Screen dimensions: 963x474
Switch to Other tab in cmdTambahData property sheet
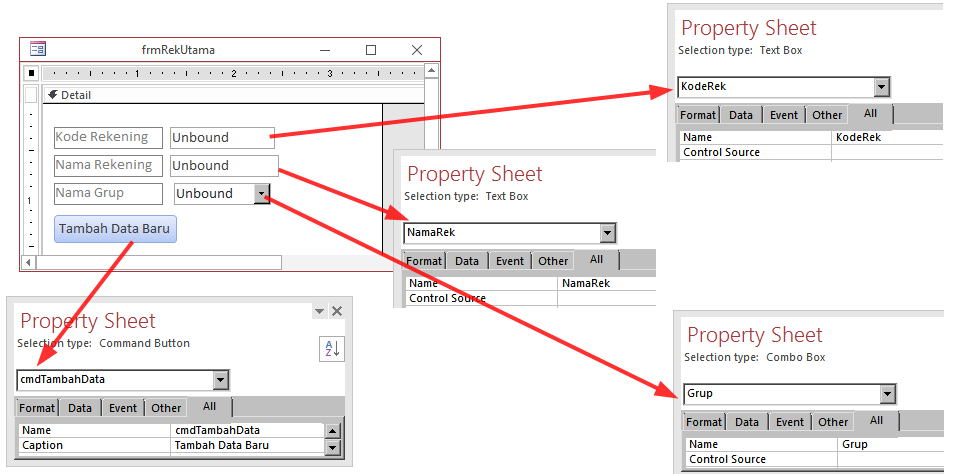tap(166, 408)
